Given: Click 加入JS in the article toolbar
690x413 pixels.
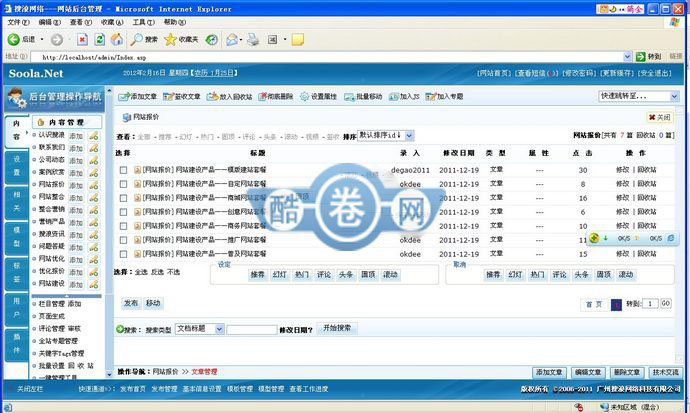Looking at the screenshot, I should 404,96.
